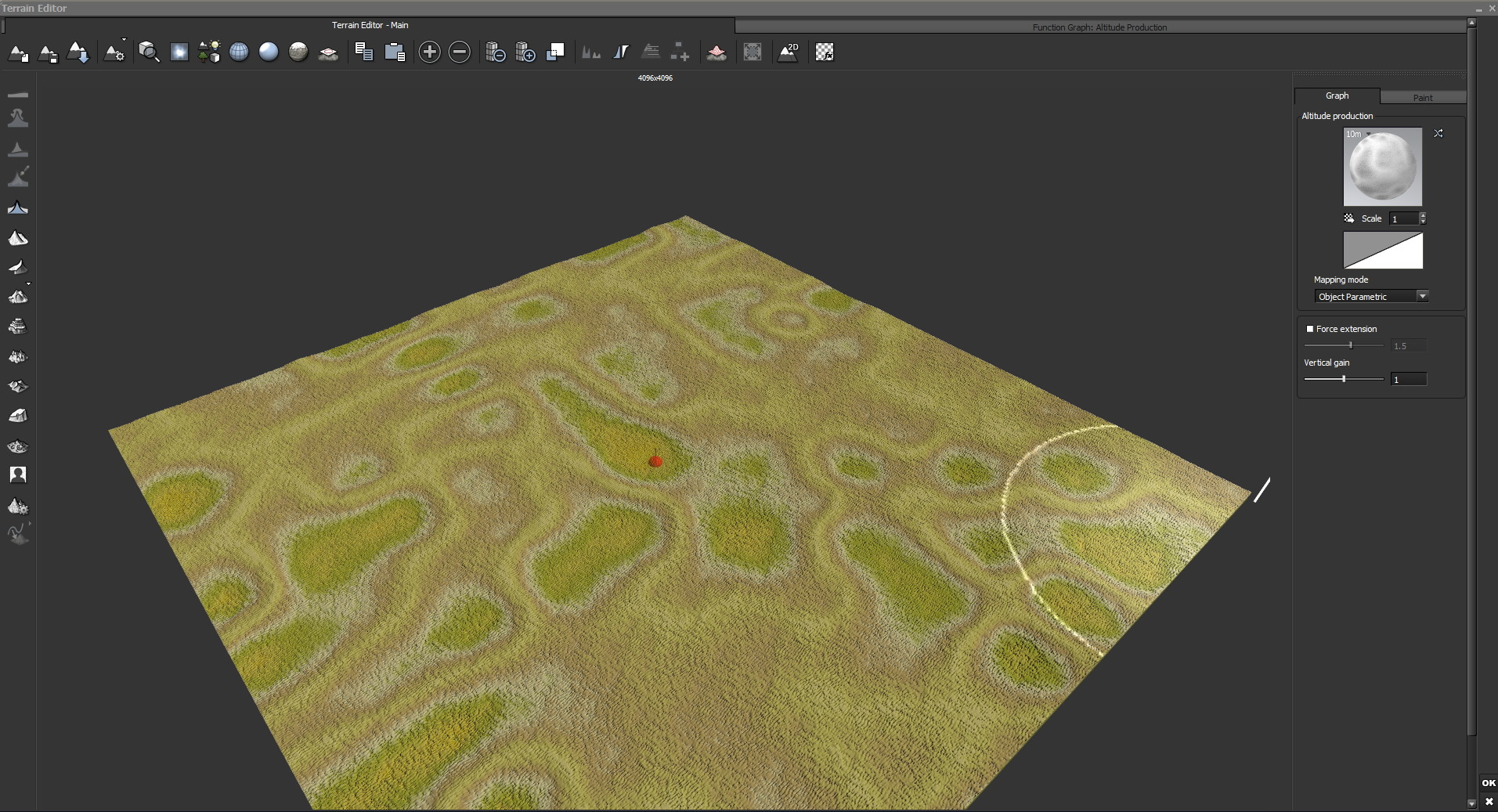1498x812 pixels.
Task: Click the vertical scrollbar on the right
Action: pos(1471,380)
